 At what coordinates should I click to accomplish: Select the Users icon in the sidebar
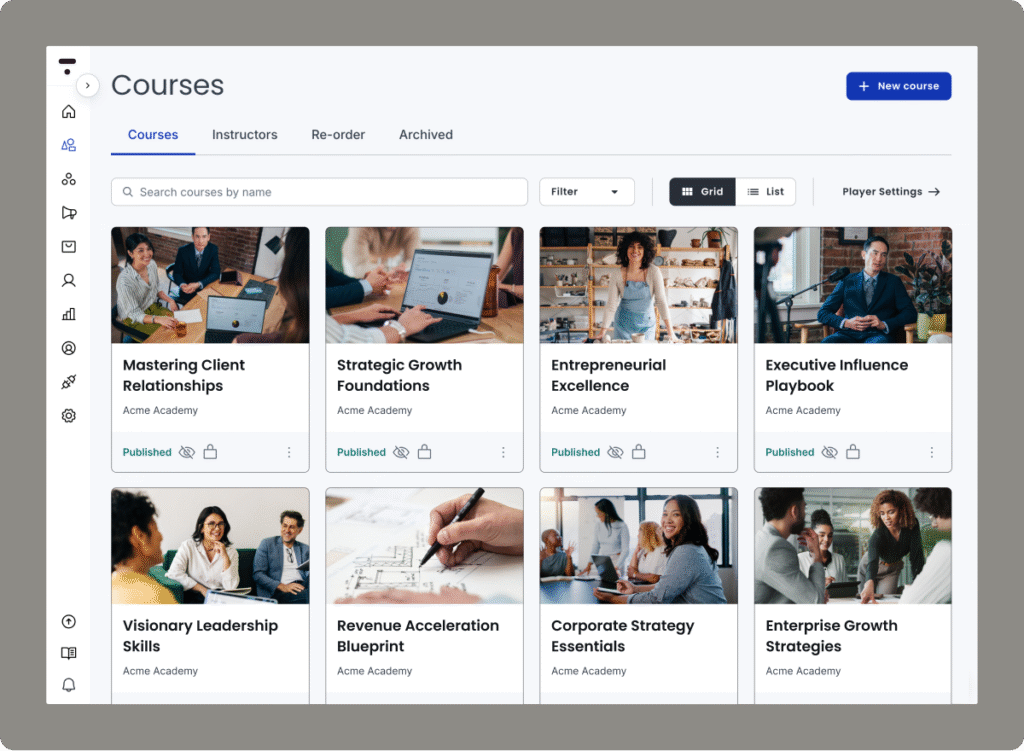tap(68, 145)
